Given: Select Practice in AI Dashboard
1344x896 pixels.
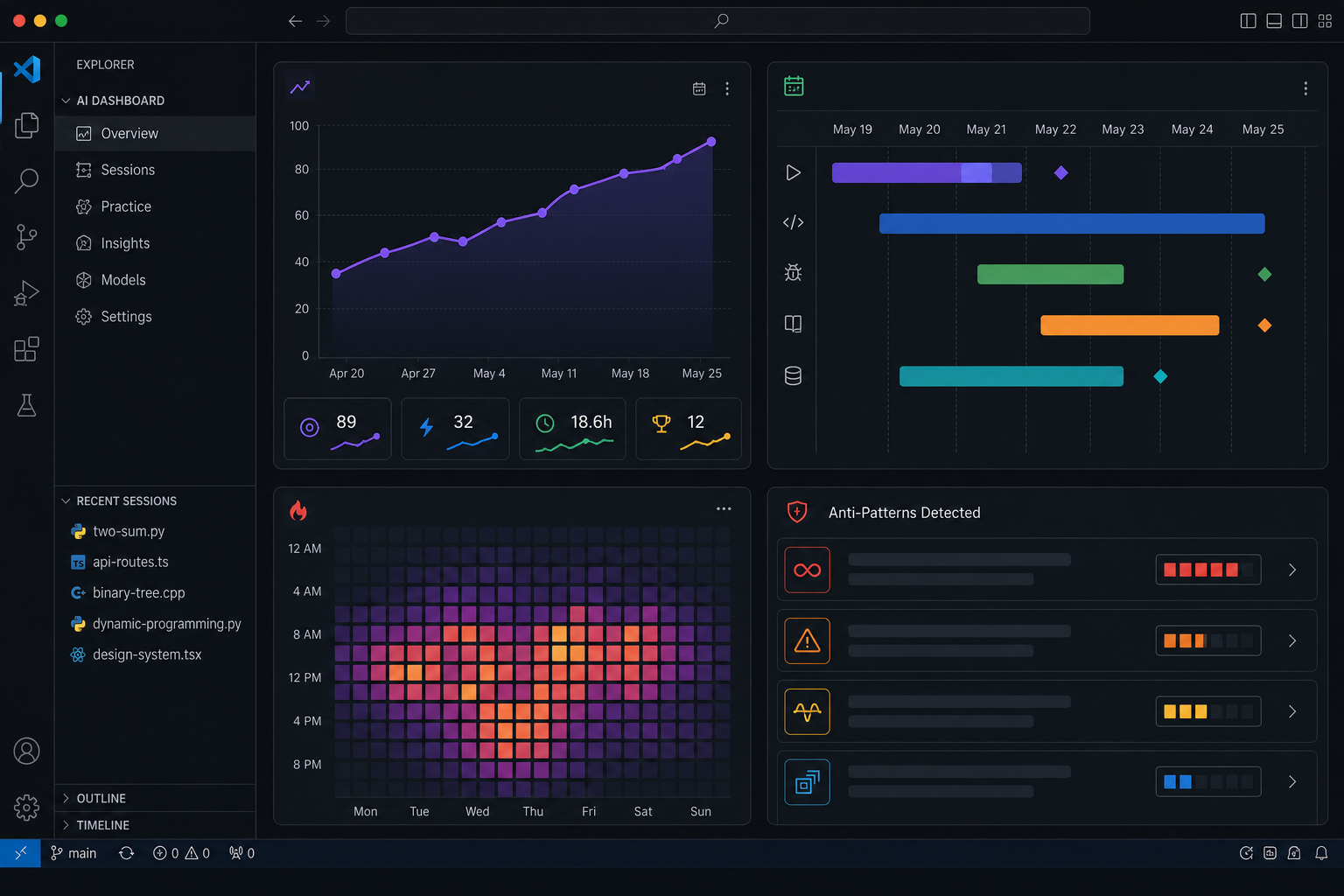Looking at the screenshot, I should [155, 206].
